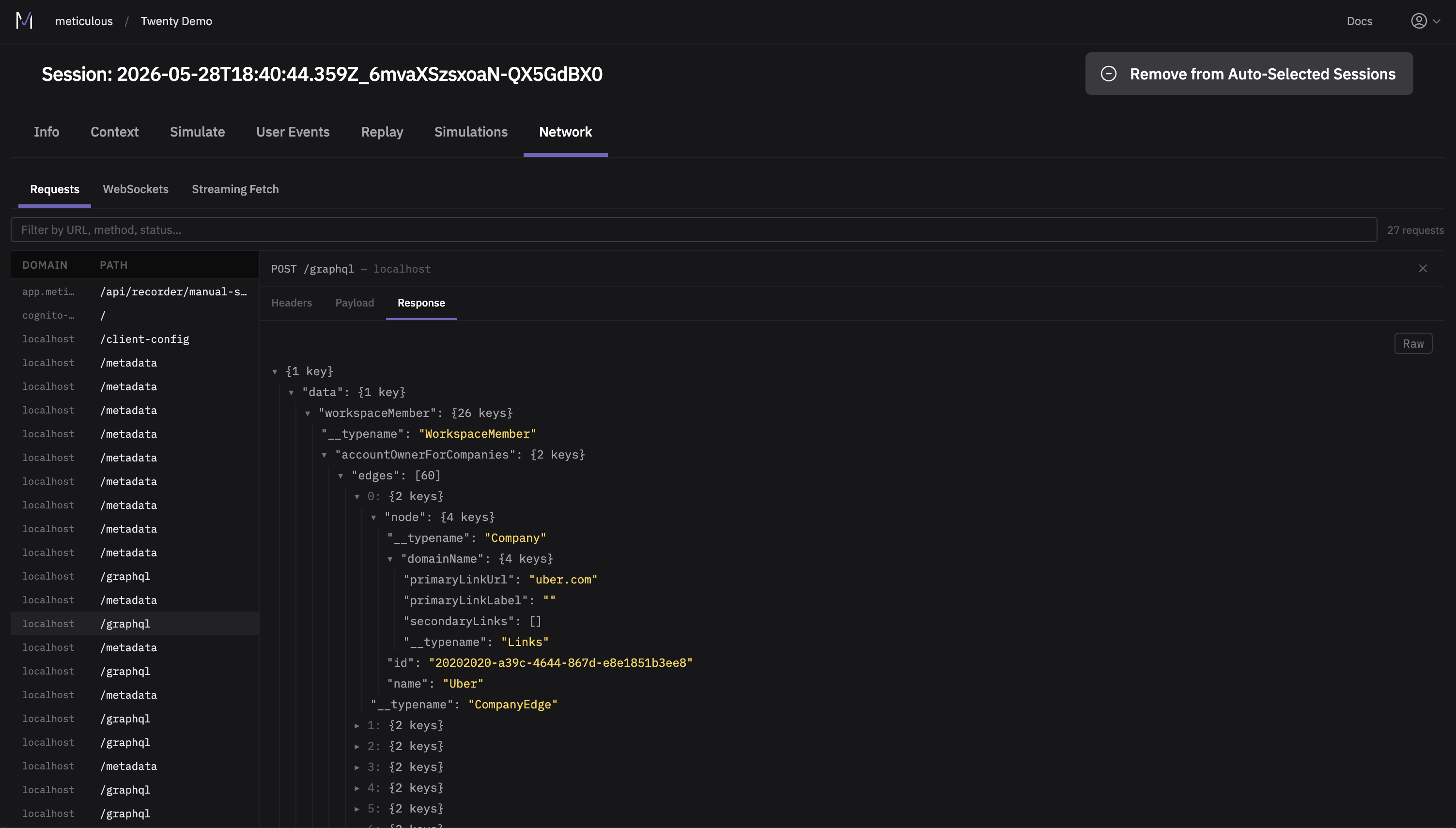Screen dimensions: 1456x828
Task: Click the 27 requests count label
Action: coord(1415,230)
